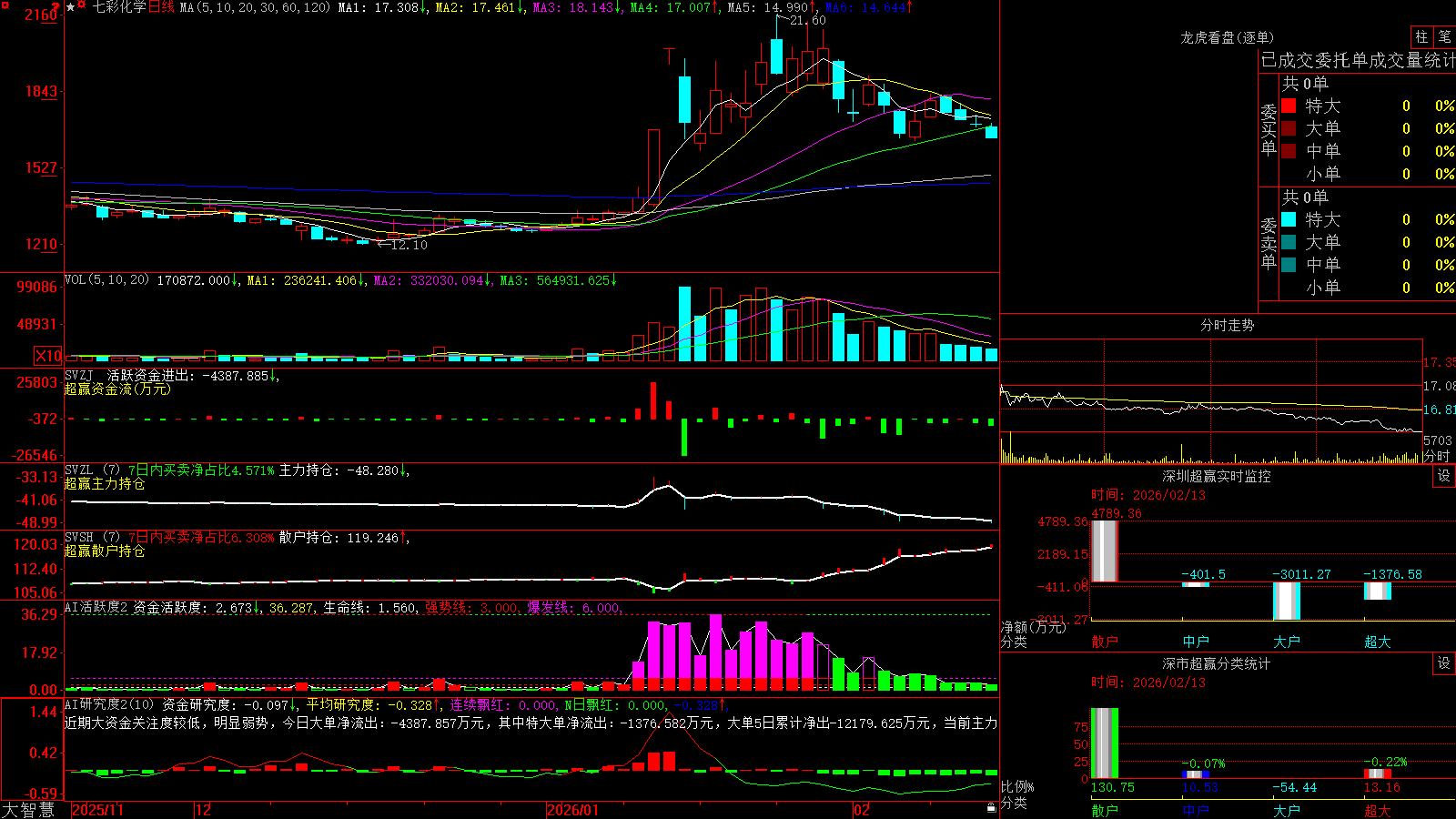This screenshot has width=1456, height=819.
Task: Click the 12 month timeline marker
Action: [204, 810]
